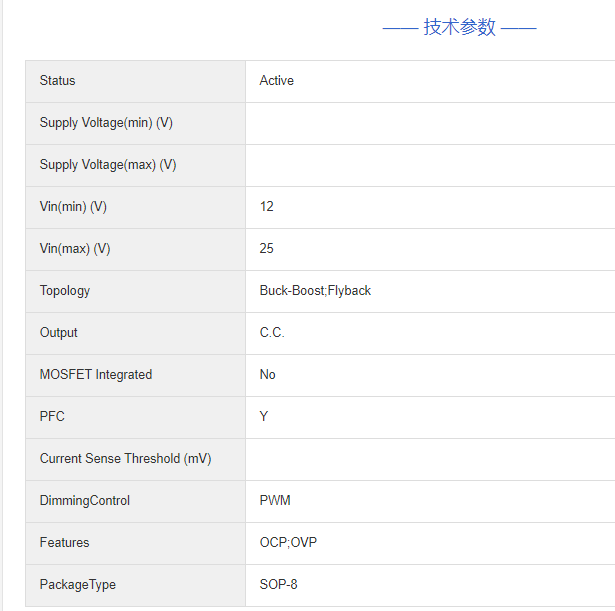
Task: Select the MOSFET Integrated value No
Action: [267, 375]
